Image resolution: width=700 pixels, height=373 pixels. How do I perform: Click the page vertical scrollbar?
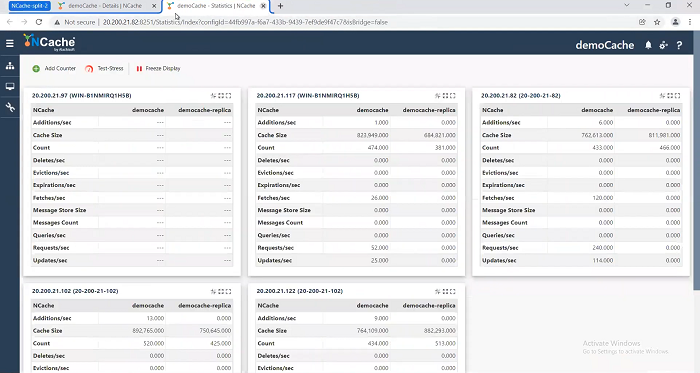pos(696,161)
